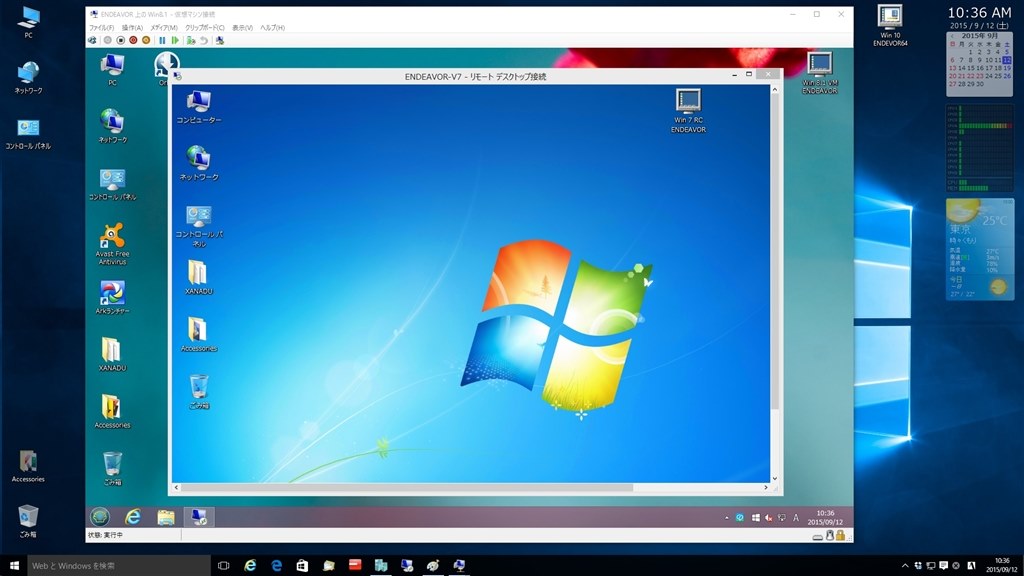The height and width of the screenshot is (576, 1024).
Task: Select Accessories folder on Windows 7 desktop
Action: pyautogui.click(x=199, y=335)
